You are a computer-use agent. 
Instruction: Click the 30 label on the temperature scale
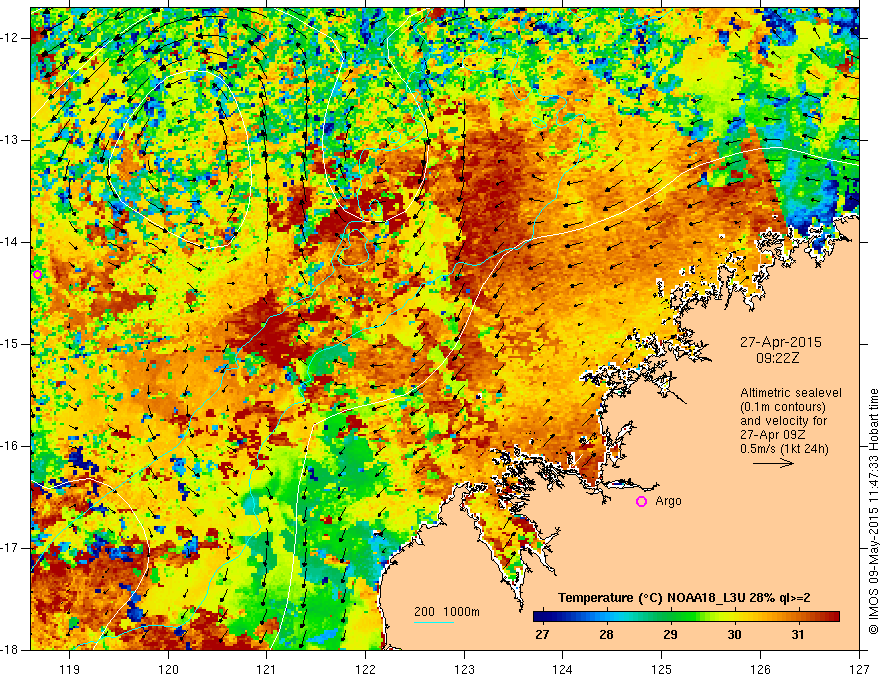(x=734, y=635)
